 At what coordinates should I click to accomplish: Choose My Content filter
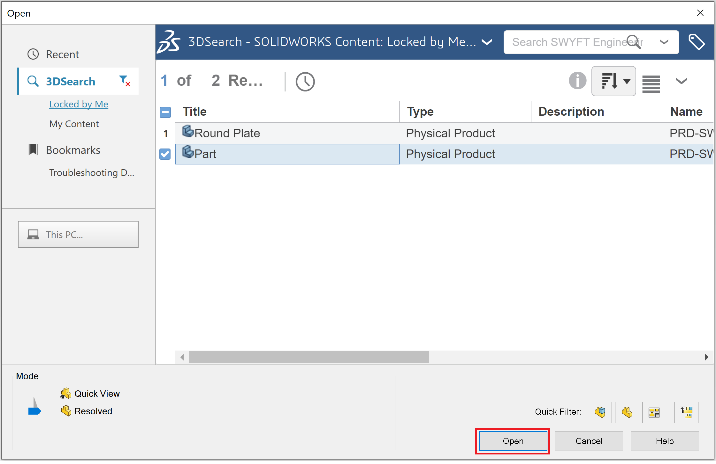74,124
